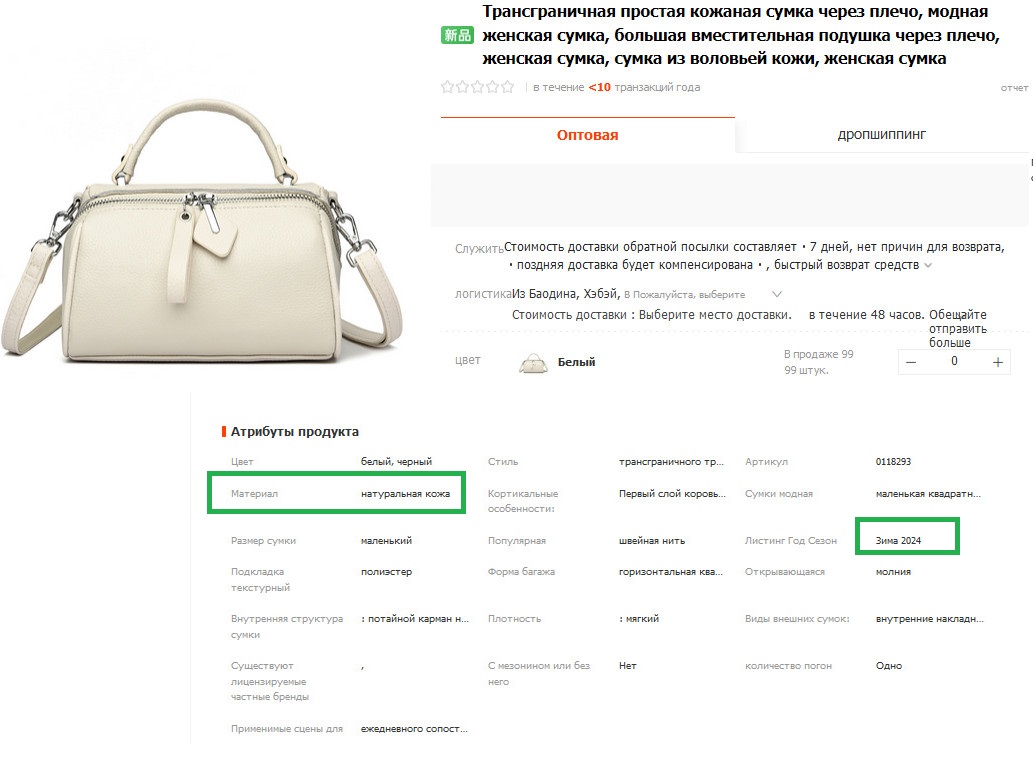Click the main beige handbag image
This screenshot has height=769, width=1033.
[200, 230]
